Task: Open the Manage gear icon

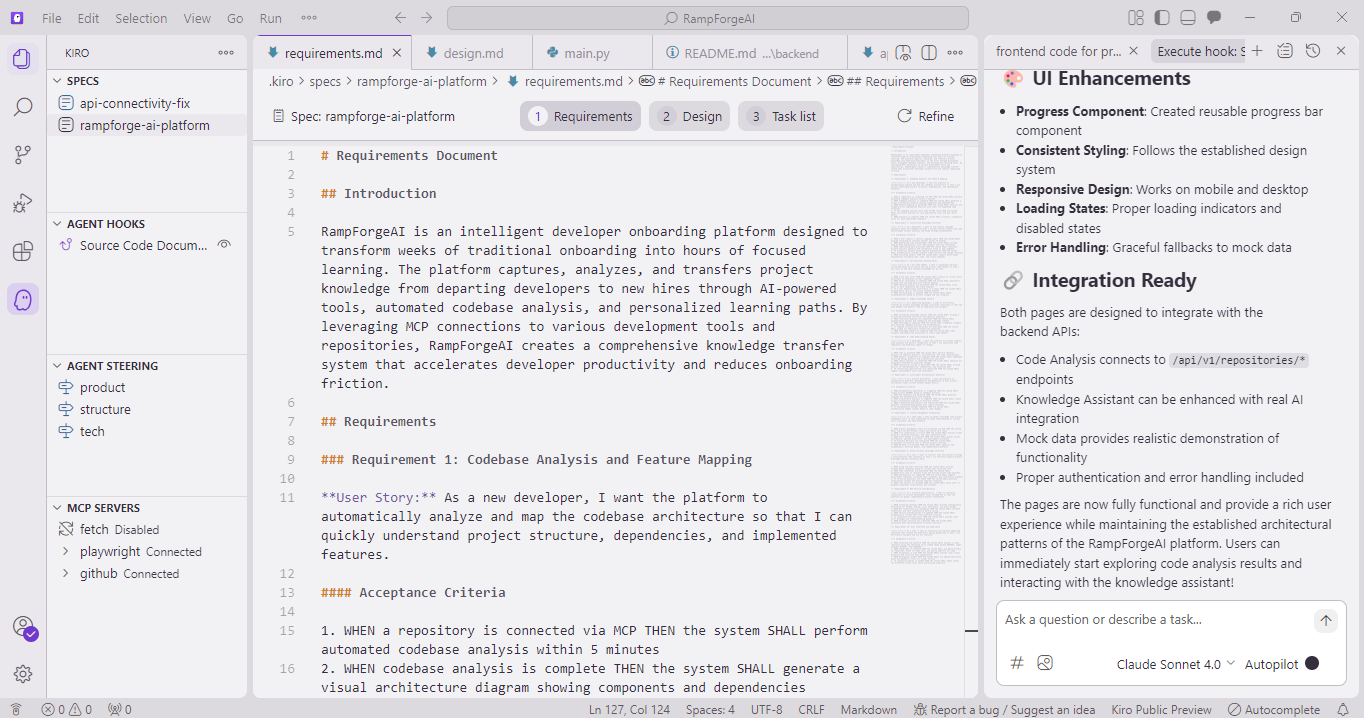Action: pyautogui.click(x=22, y=674)
